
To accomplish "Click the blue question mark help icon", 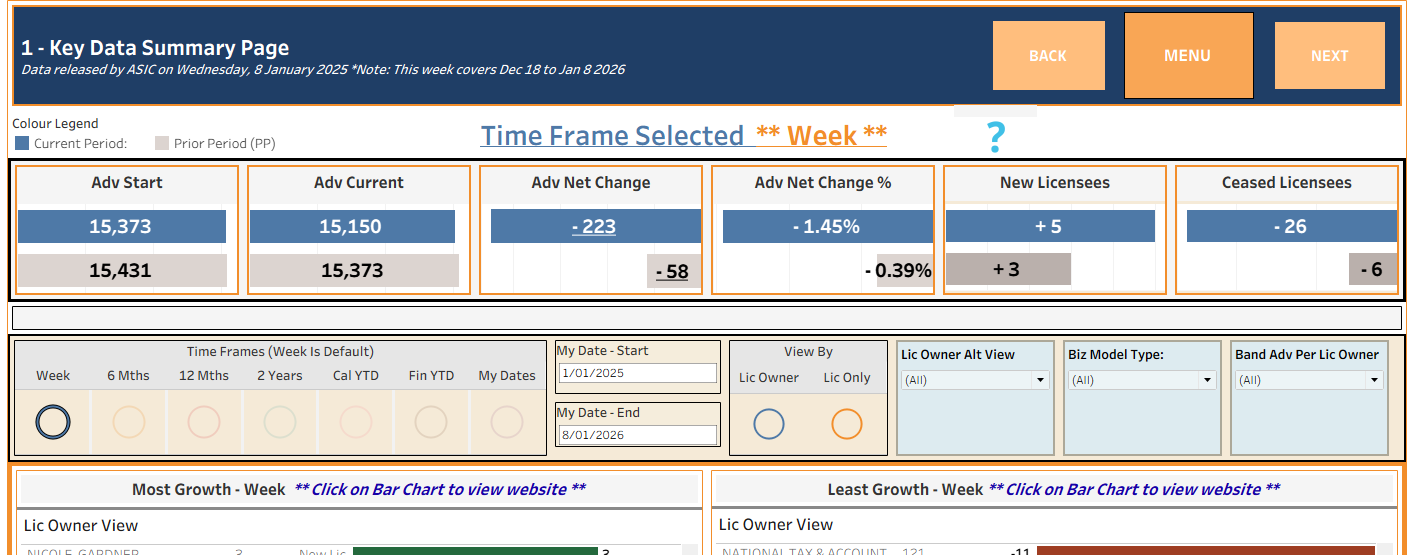I will (994, 137).
